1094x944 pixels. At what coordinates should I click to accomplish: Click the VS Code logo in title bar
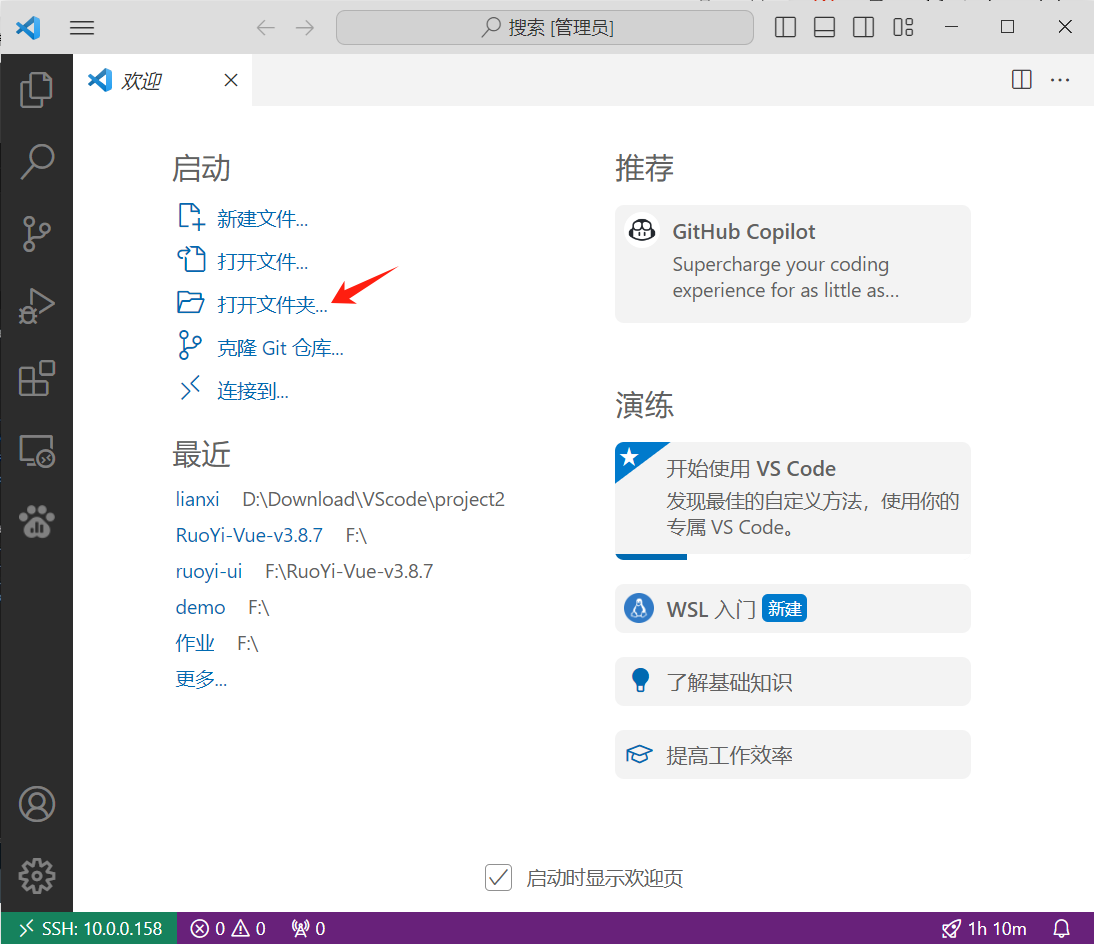point(28,28)
